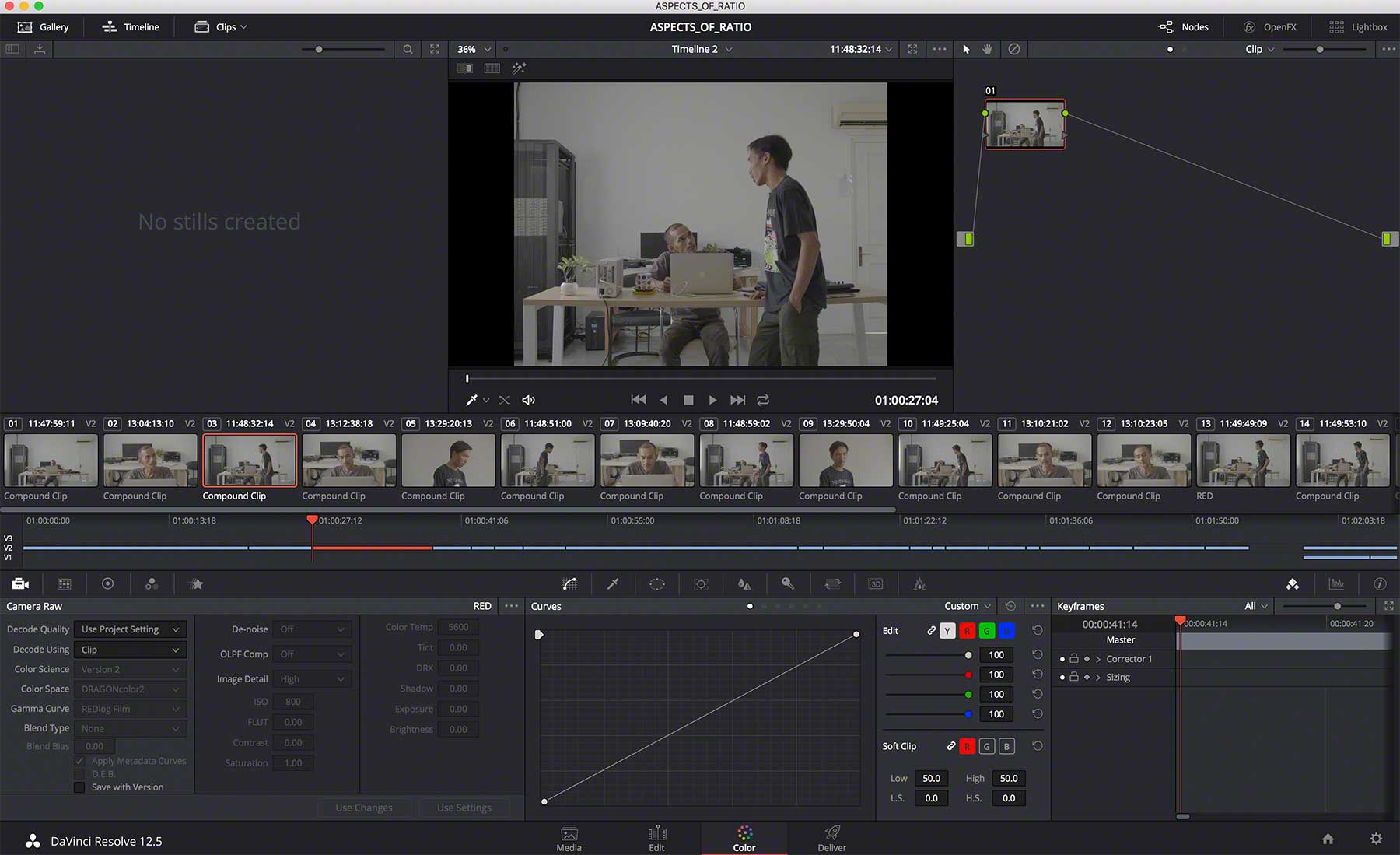This screenshot has width=1400, height=855.
Task: Open the Sizing palette icon
Action: [832, 583]
